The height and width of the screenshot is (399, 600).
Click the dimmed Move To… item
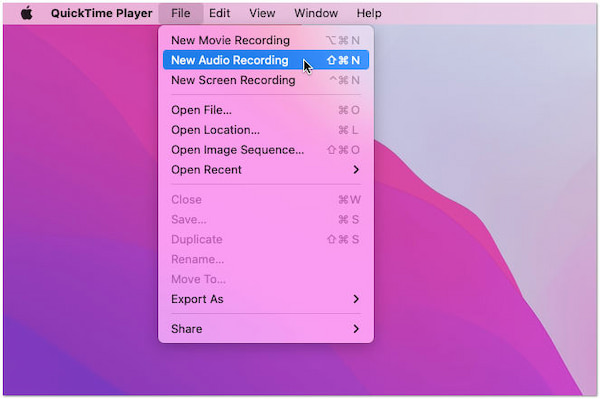[x=266, y=279]
